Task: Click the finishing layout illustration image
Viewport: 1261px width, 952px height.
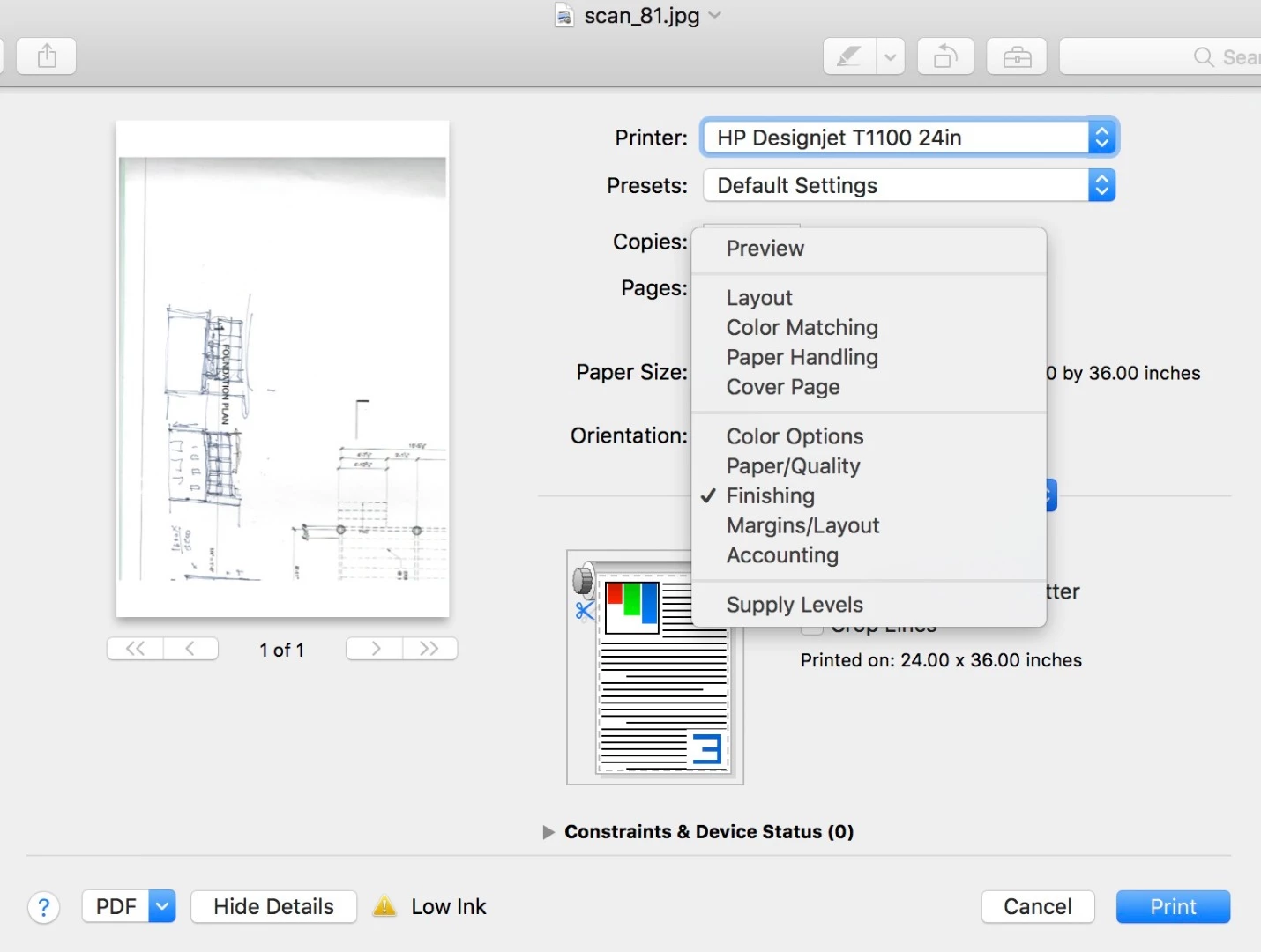Action: [x=655, y=667]
